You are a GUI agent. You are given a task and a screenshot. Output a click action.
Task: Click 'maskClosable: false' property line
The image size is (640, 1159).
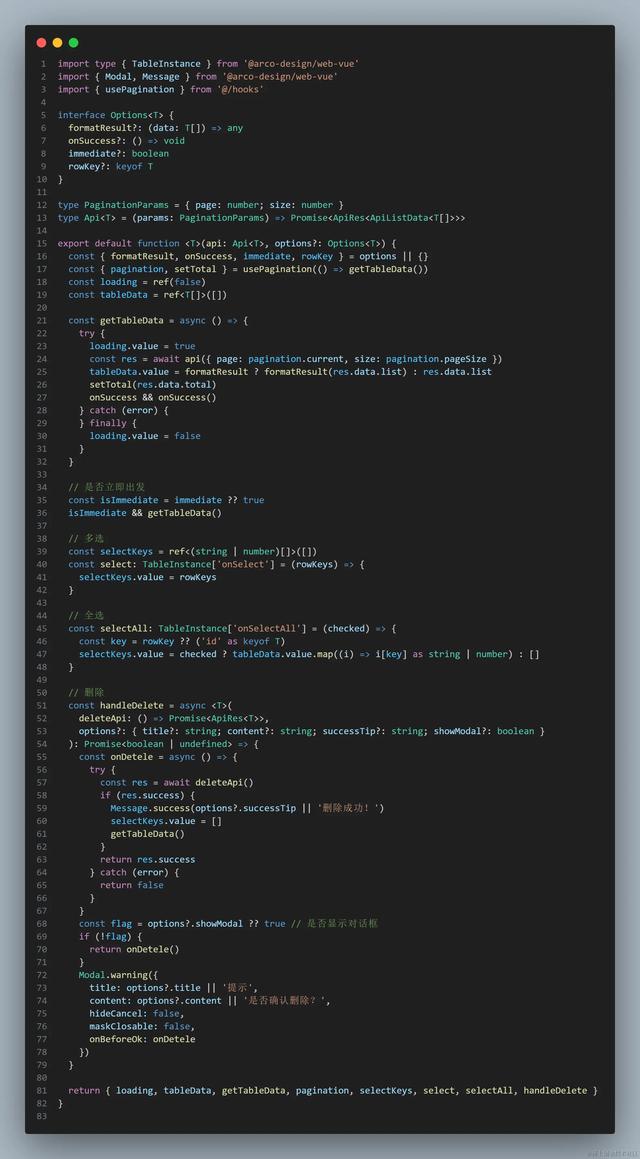tap(143, 1026)
